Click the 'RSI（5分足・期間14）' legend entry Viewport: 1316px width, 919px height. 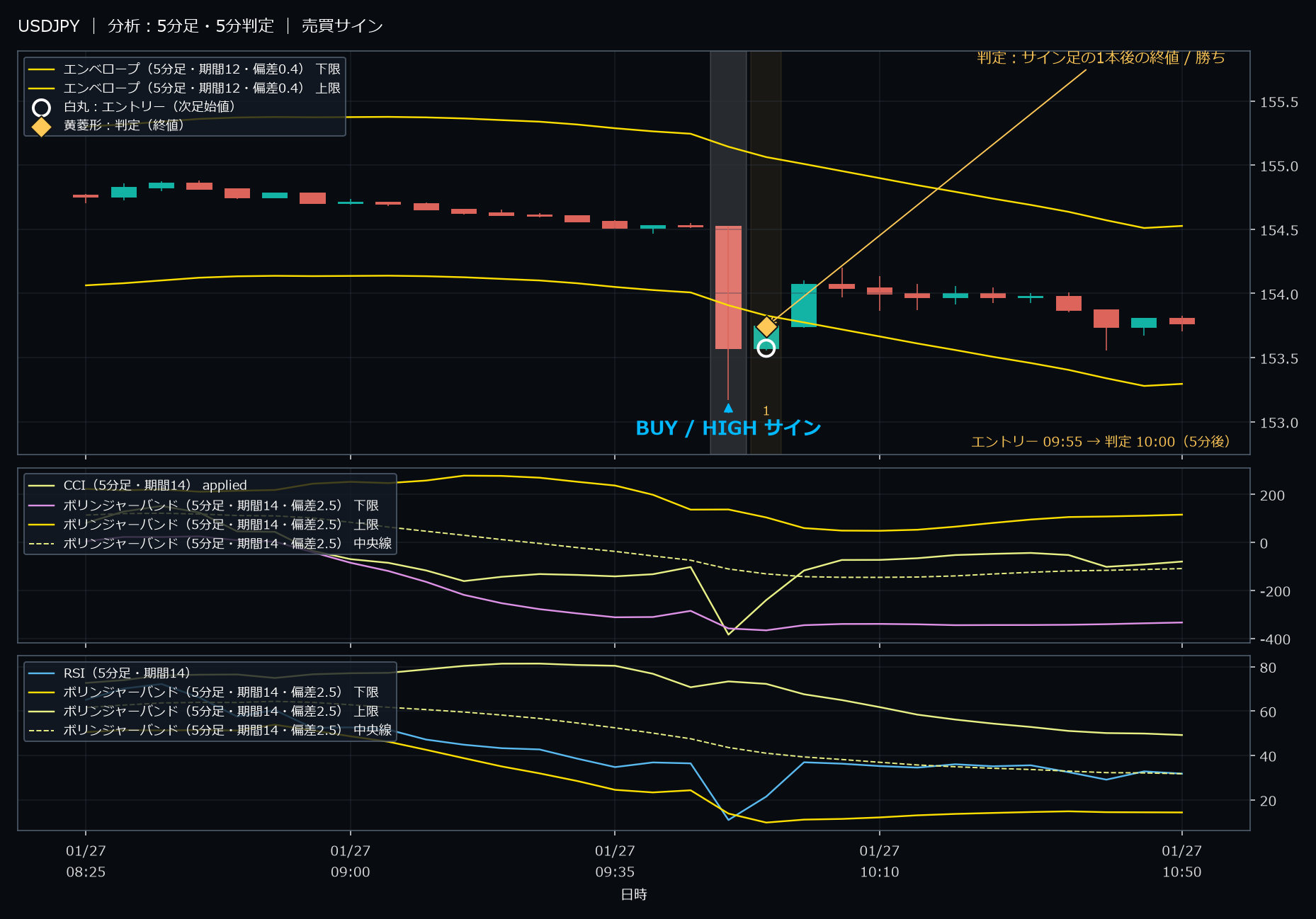tap(109, 673)
